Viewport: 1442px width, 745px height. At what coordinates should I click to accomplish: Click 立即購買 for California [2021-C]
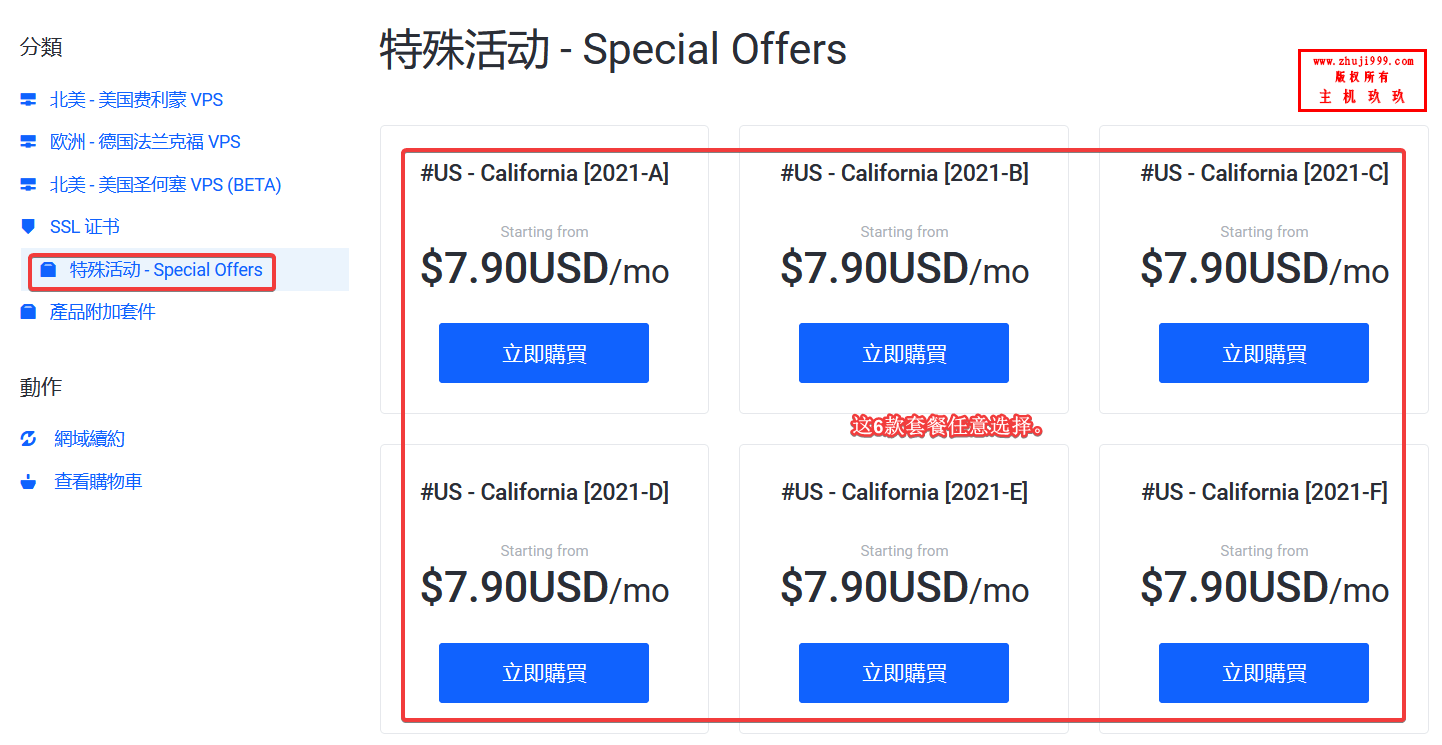(1264, 353)
